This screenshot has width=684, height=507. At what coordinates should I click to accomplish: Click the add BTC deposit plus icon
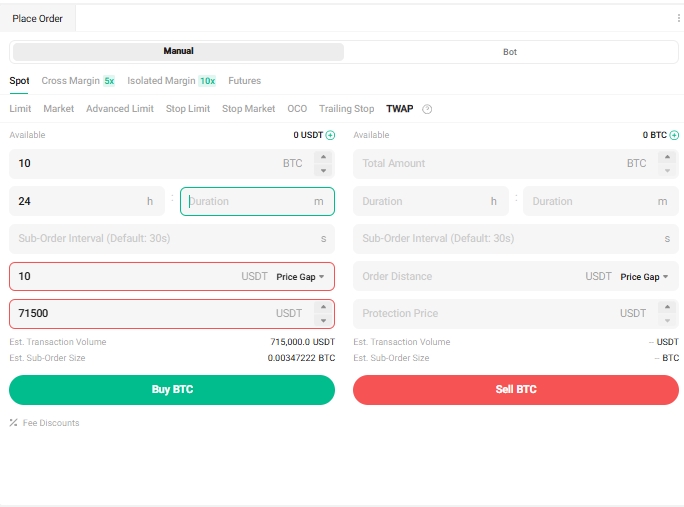pos(673,135)
